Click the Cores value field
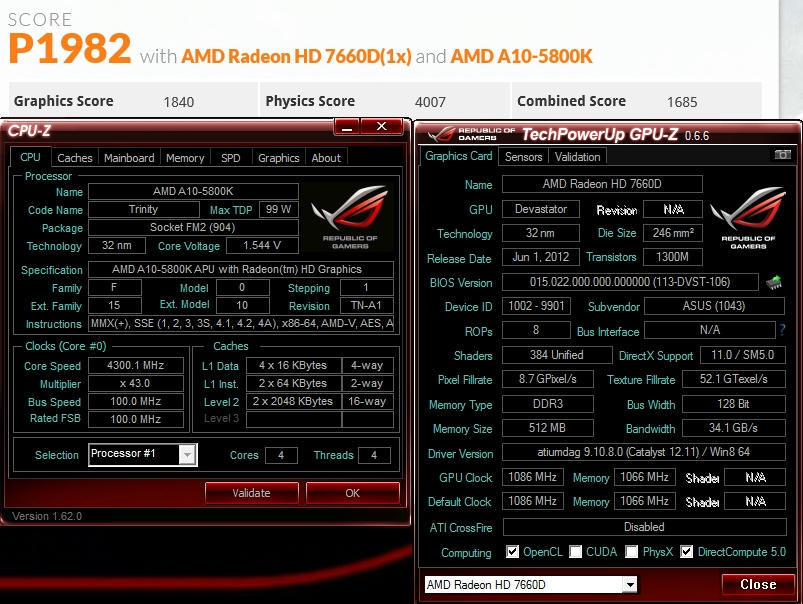 point(281,455)
